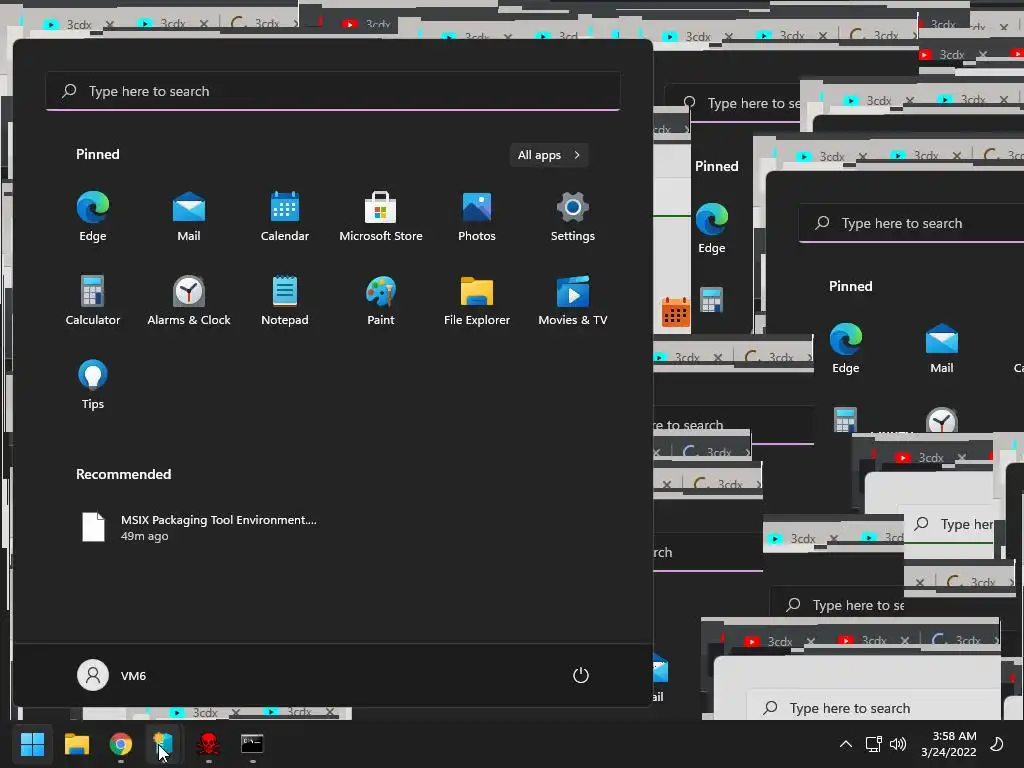The height and width of the screenshot is (768, 1024).
Task: Click Edge beside Mail in background Start copy
Action: [846, 349]
